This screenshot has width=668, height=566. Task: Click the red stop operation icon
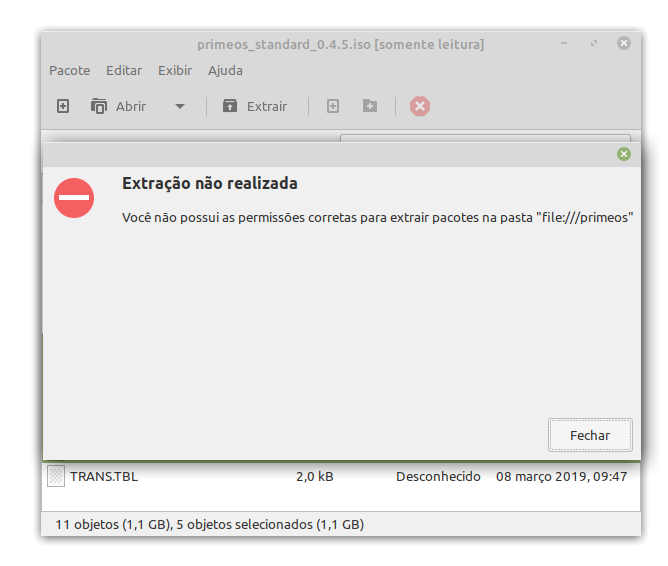(x=420, y=106)
